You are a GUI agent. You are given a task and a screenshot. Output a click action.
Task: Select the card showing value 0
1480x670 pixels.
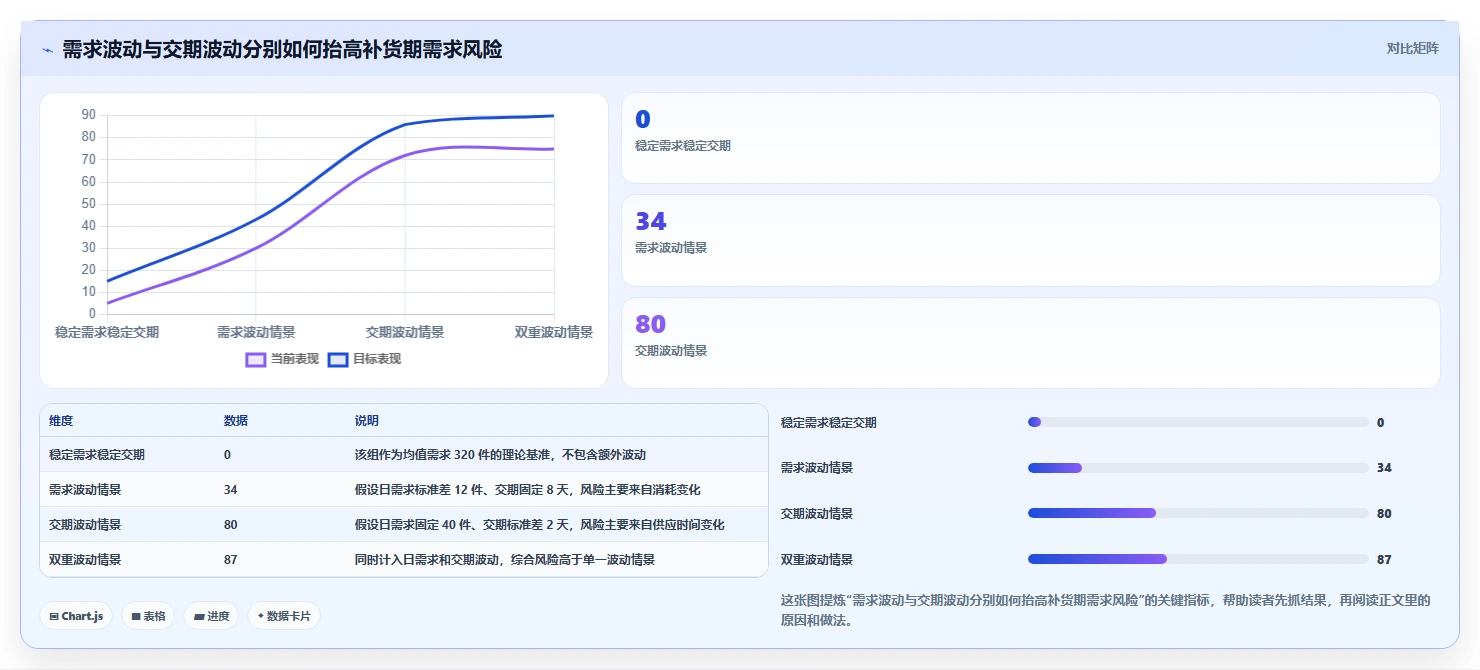click(x=1030, y=138)
